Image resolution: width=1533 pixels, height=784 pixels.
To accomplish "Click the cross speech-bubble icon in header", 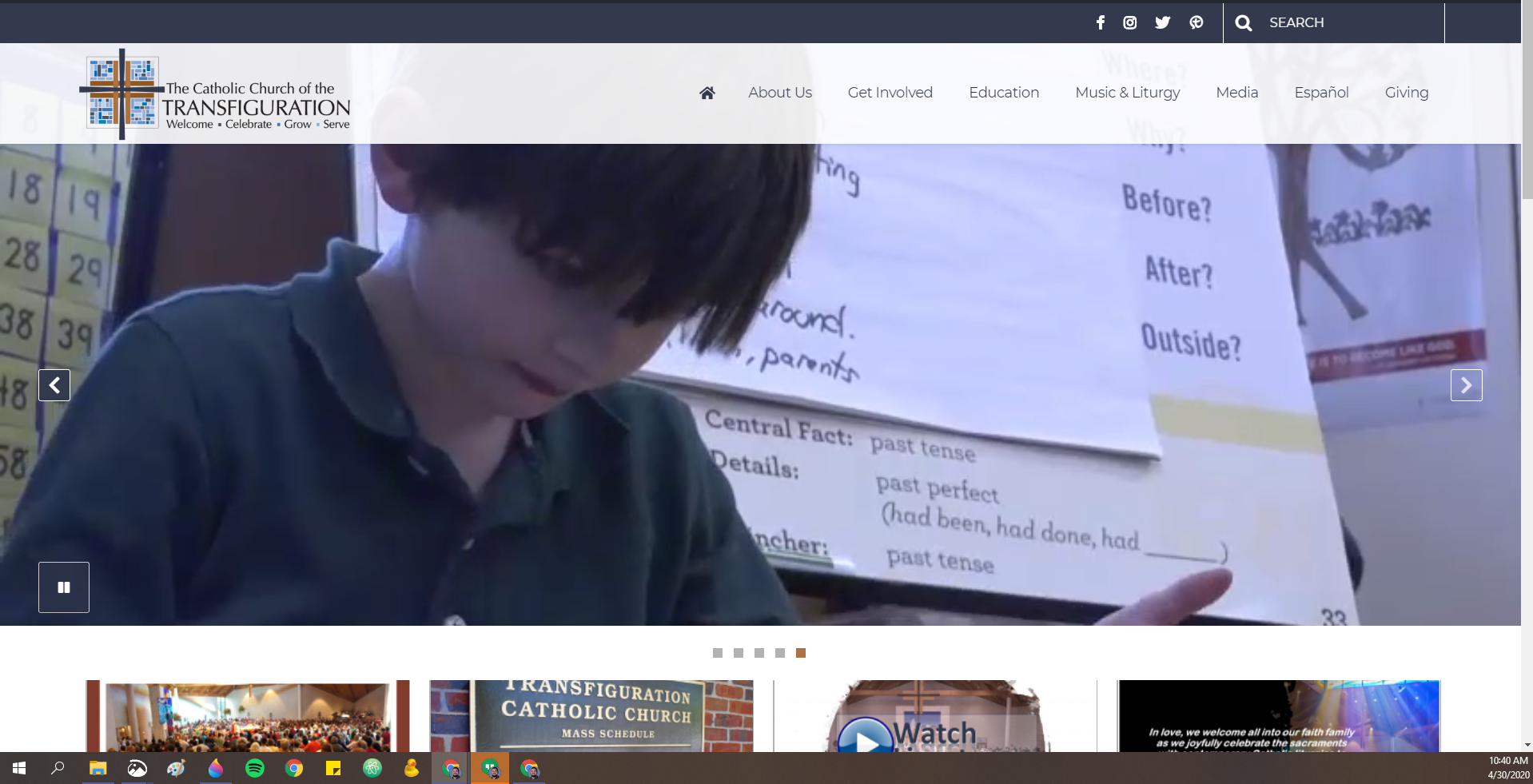I will [1196, 22].
